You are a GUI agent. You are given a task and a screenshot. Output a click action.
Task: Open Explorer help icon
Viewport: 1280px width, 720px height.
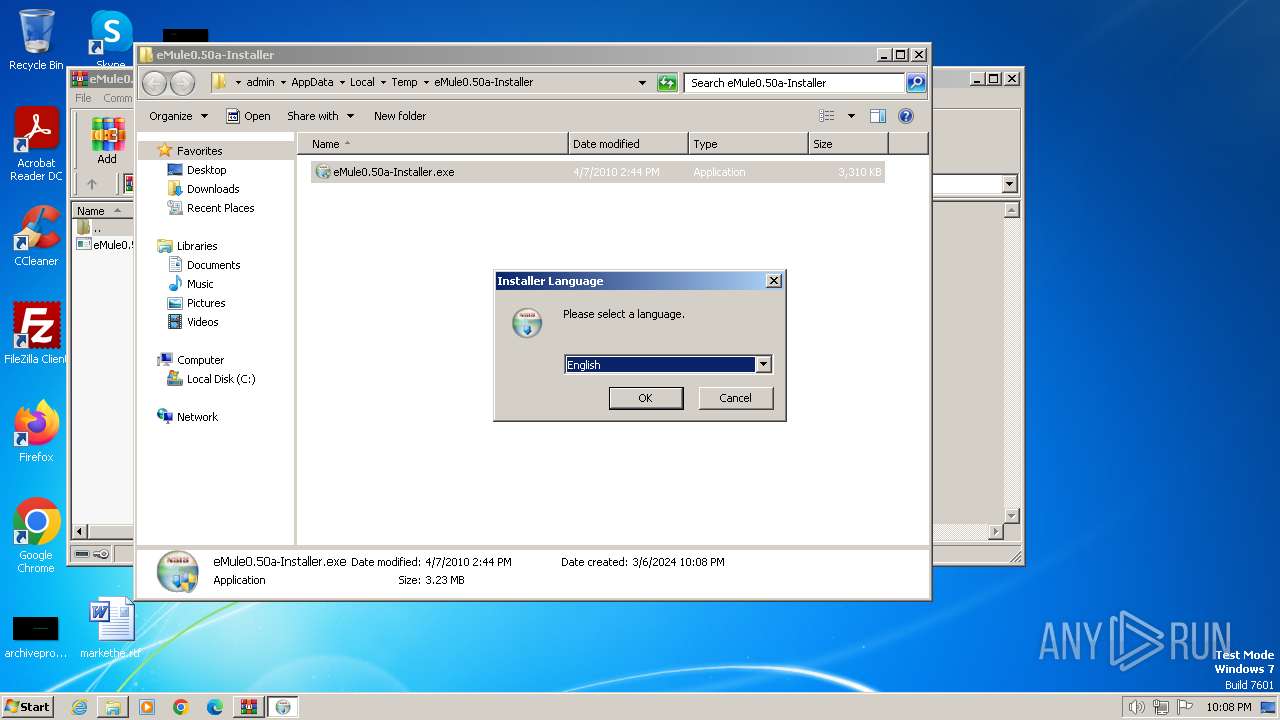(906, 116)
